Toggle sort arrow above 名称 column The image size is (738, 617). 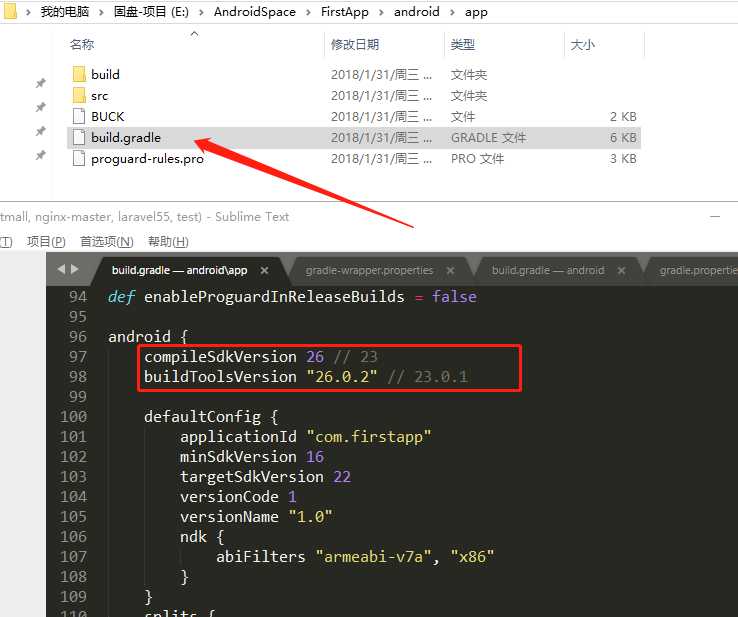pos(194,33)
